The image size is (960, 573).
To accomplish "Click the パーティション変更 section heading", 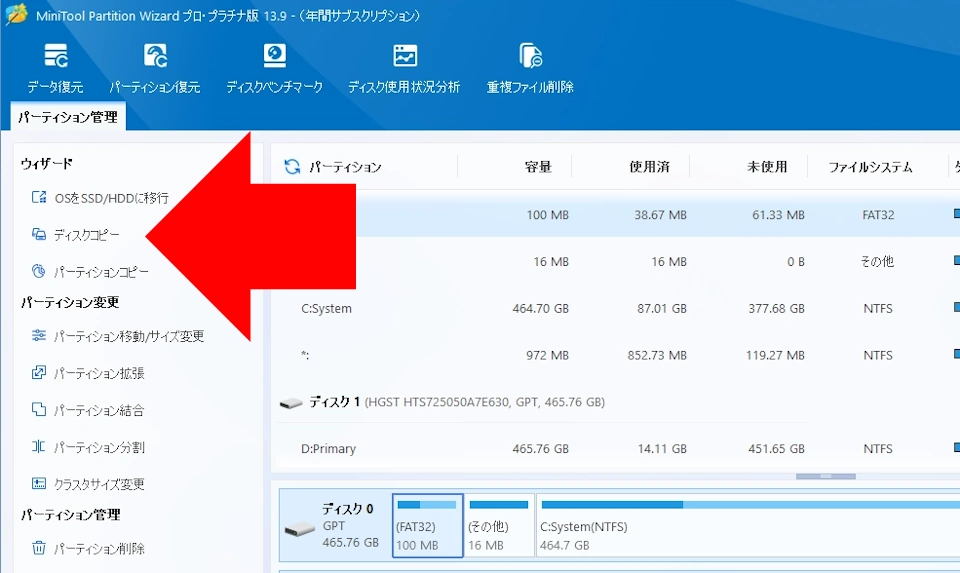I will [x=70, y=302].
